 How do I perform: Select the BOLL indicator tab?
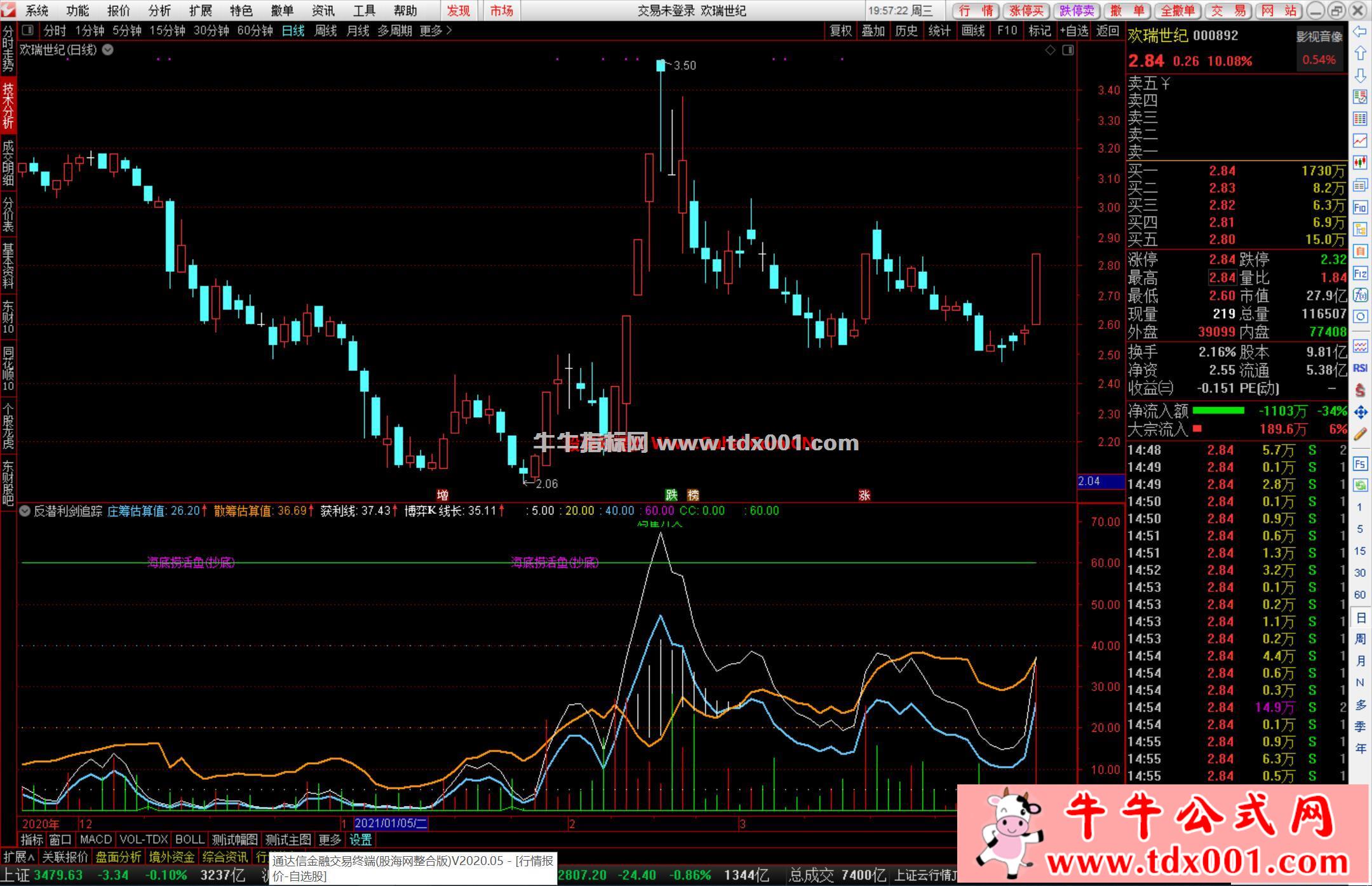point(189,840)
